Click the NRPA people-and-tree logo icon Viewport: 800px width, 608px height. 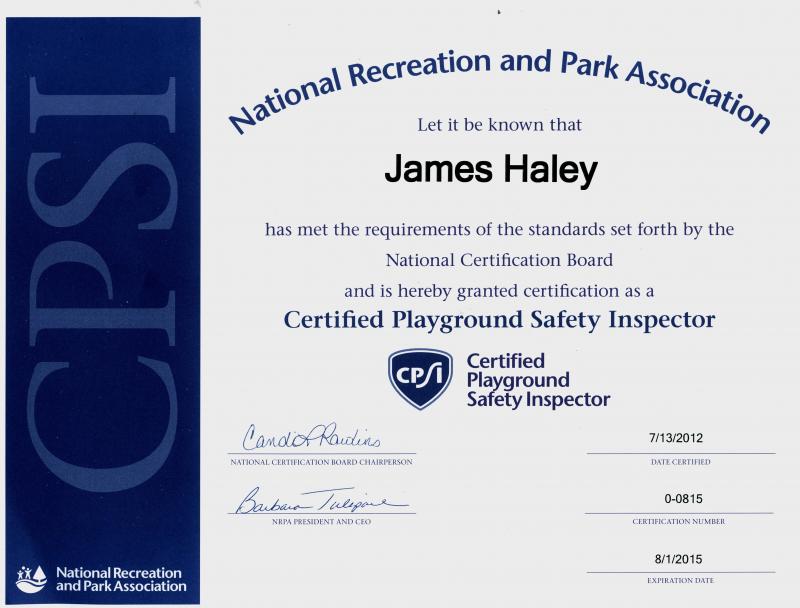coord(31,579)
